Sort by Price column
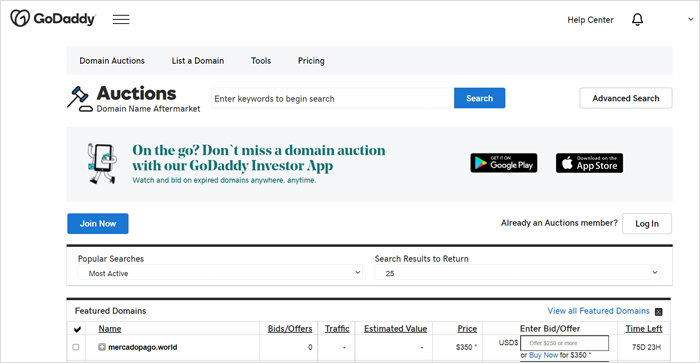The image size is (700, 363). 467,329
